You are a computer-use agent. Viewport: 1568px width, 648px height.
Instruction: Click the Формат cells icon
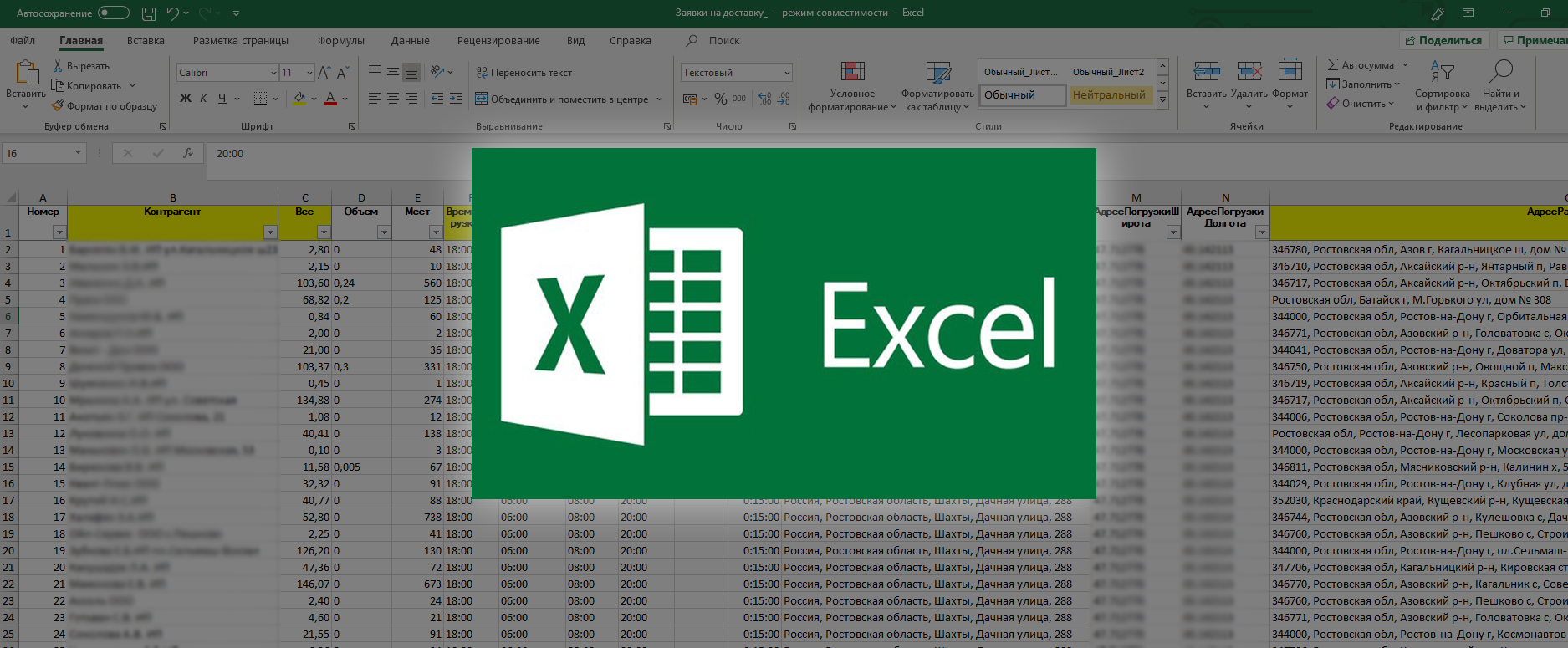[x=1290, y=71]
